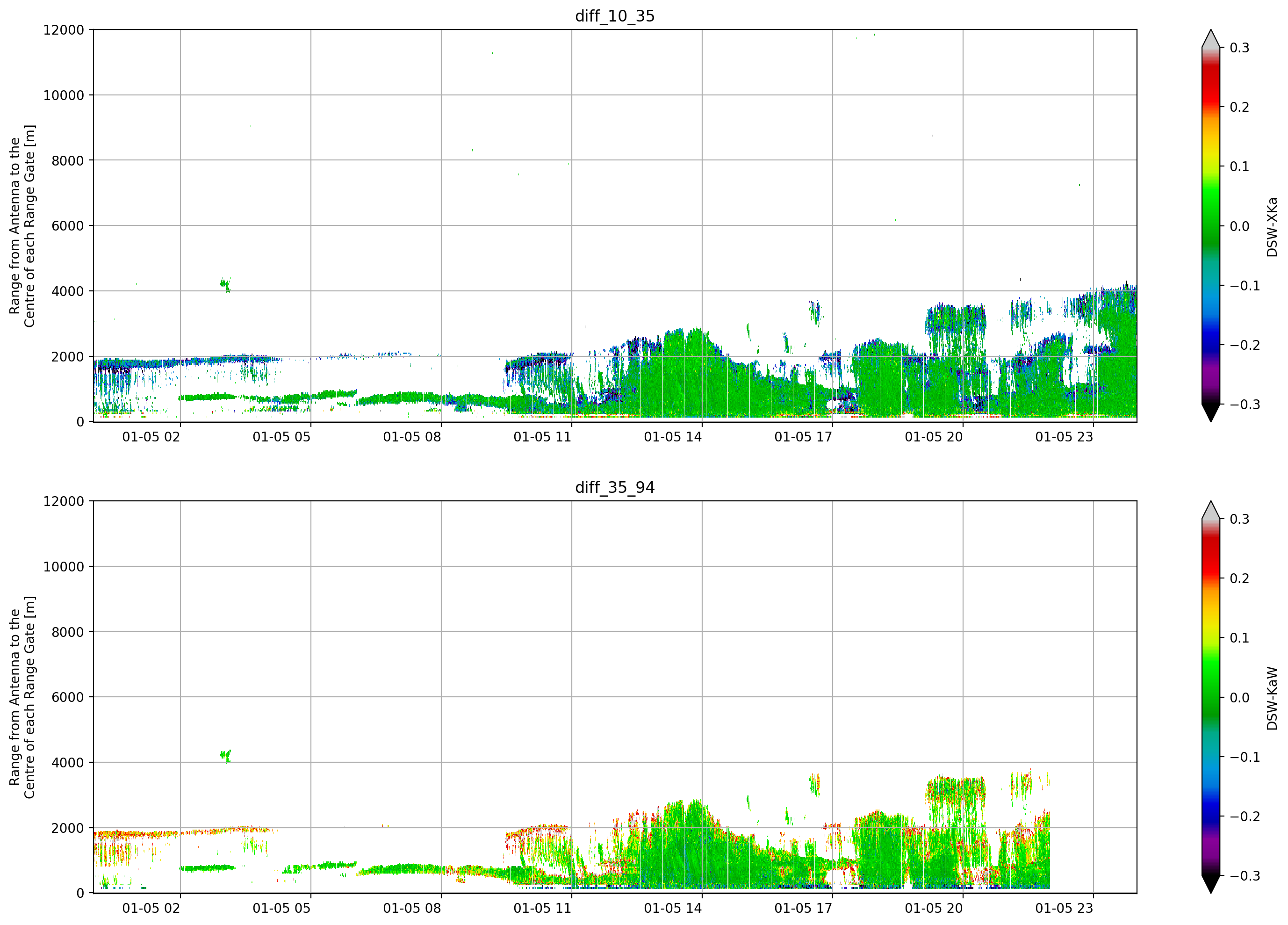1288x925 pixels.
Task: Click the top plot's range y-axis title
Action: 22,226
